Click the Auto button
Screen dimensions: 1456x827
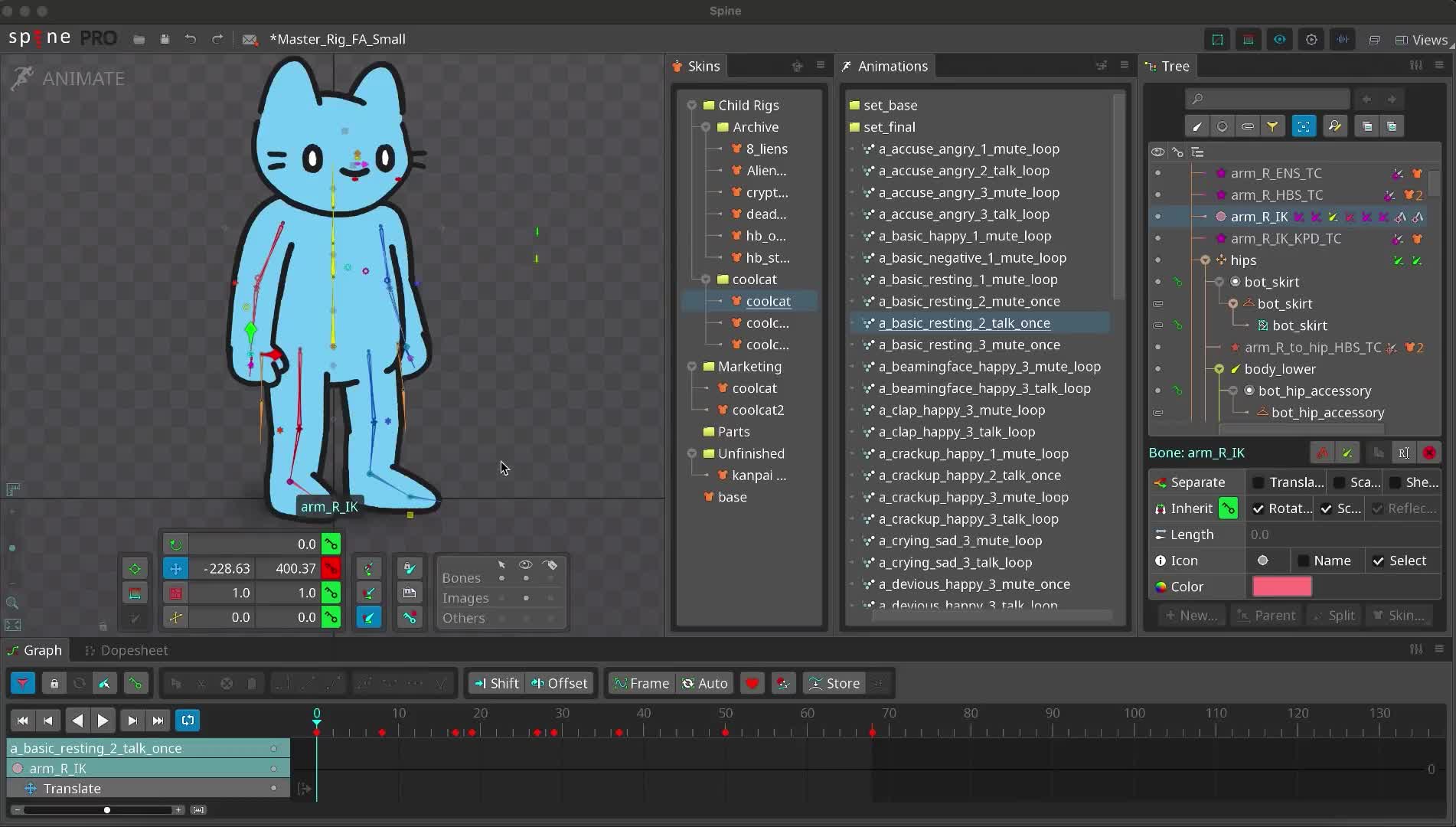click(x=705, y=683)
